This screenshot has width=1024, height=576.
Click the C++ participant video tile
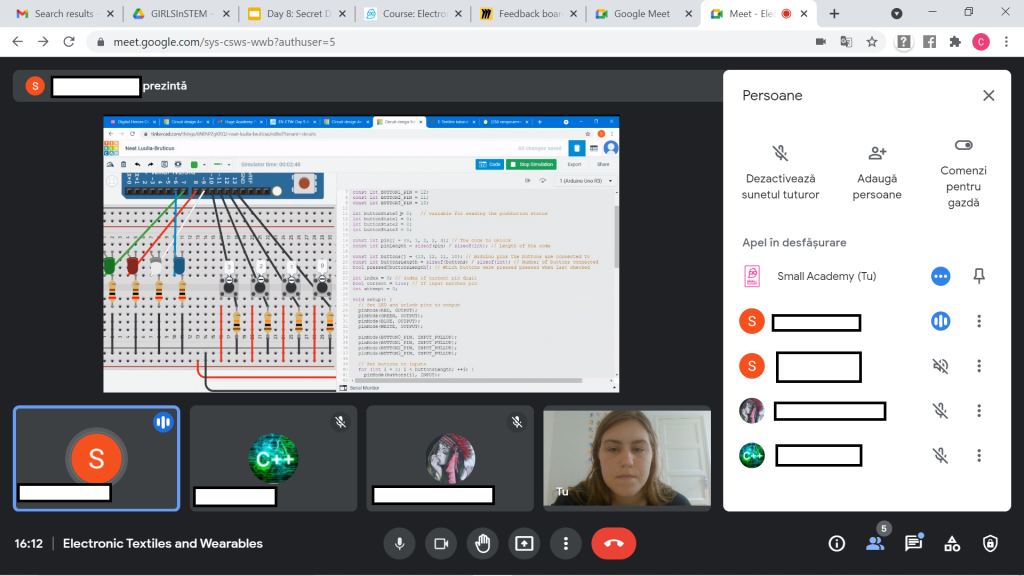click(273, 458)
